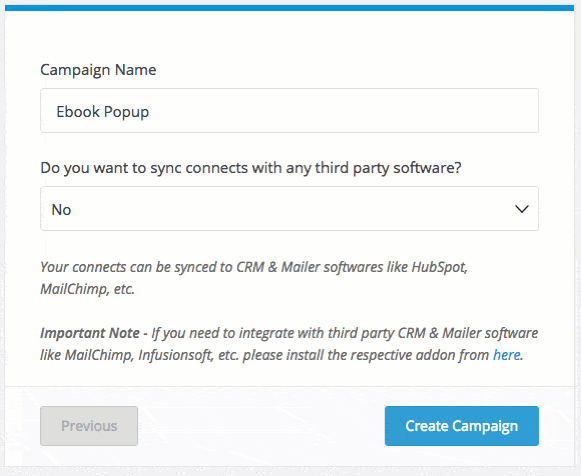Click the chevron arrow in sync dropdown

coord(522,209)
